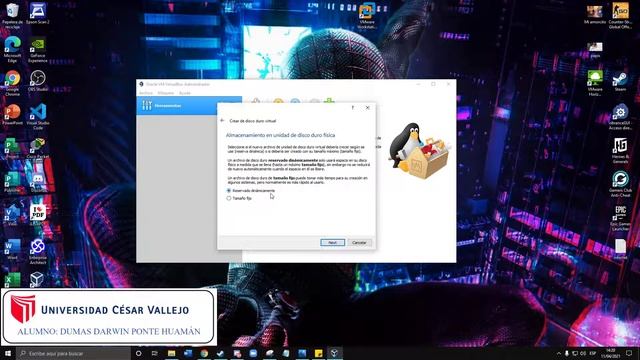Screen dimensions: 640x360
Task: Open the Discord desktop shortcut
Action: pyautogui.click(x=38, y=182)
